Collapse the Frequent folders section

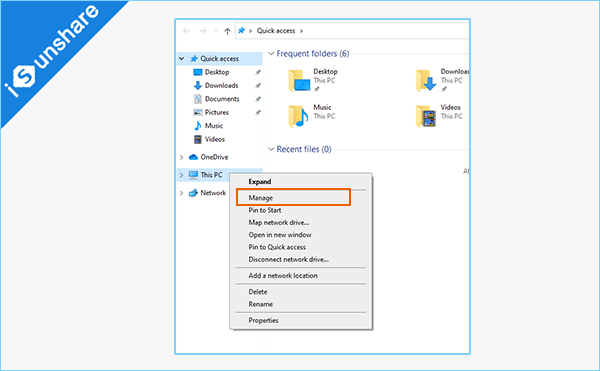pos(271,54)
